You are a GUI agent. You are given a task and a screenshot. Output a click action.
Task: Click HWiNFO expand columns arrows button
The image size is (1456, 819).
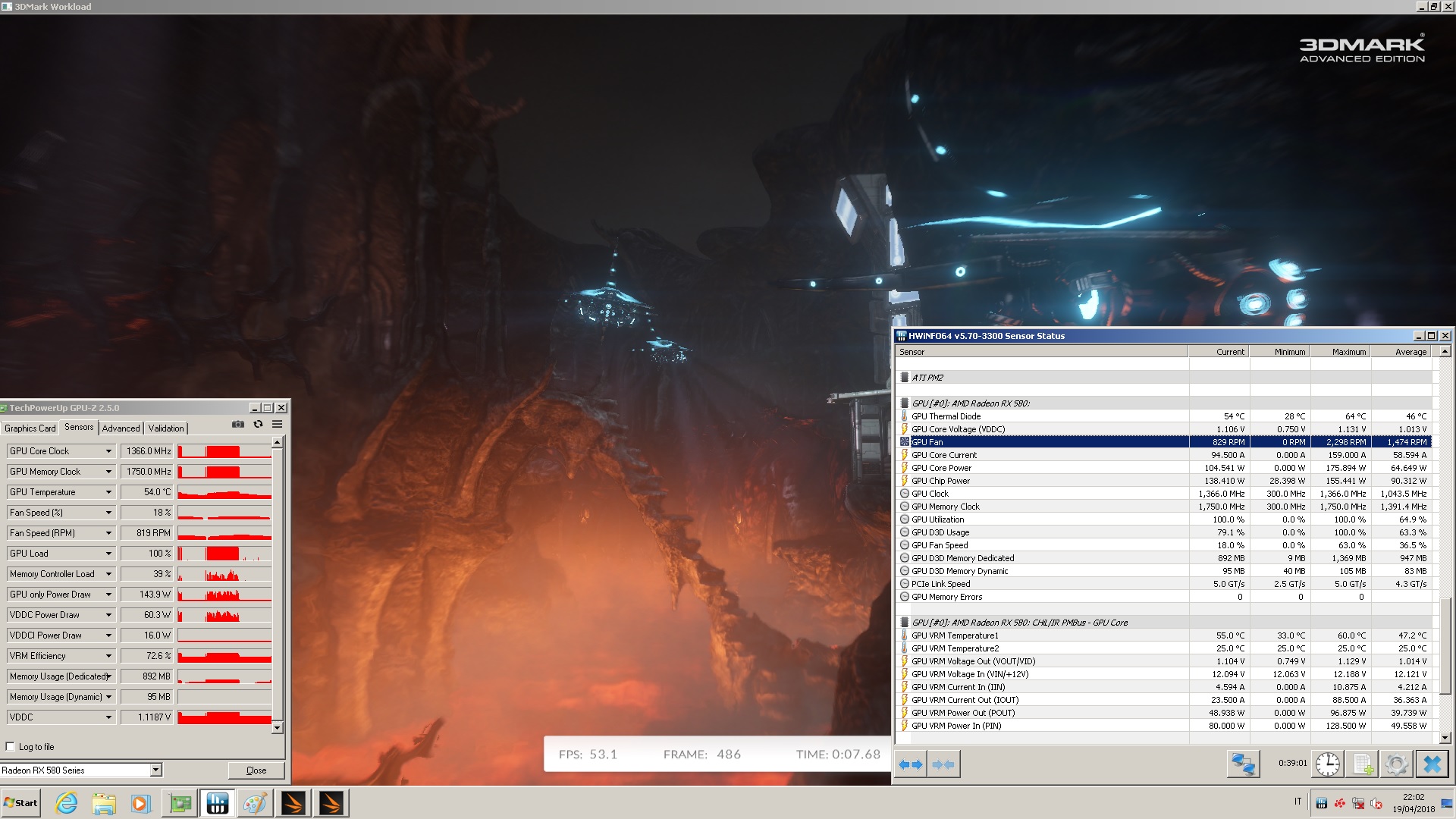pos(911,764)
